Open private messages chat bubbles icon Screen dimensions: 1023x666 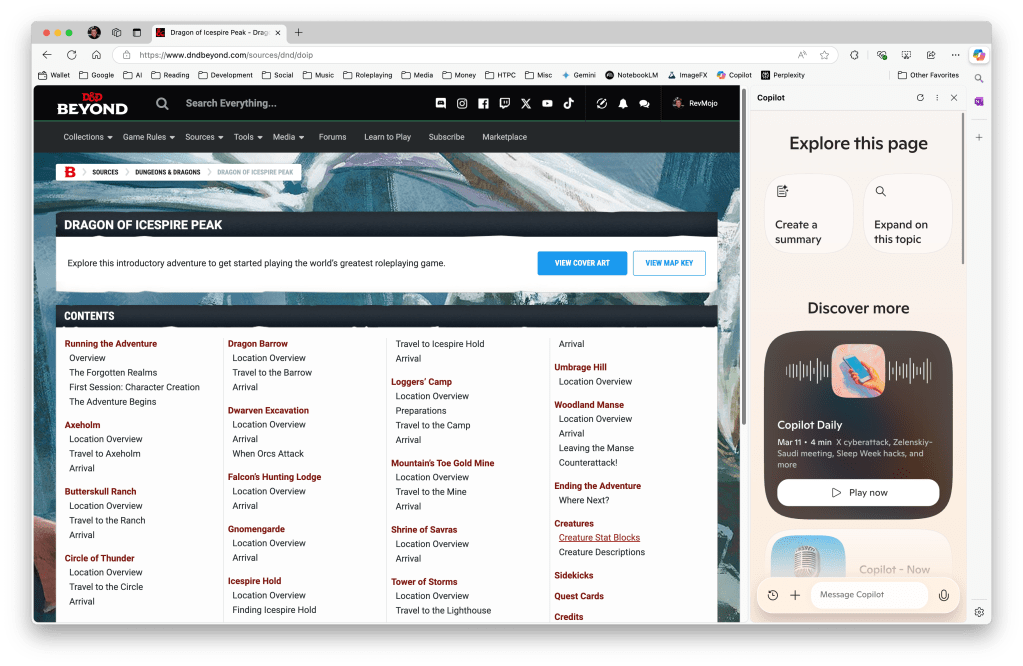click(644, 103)
